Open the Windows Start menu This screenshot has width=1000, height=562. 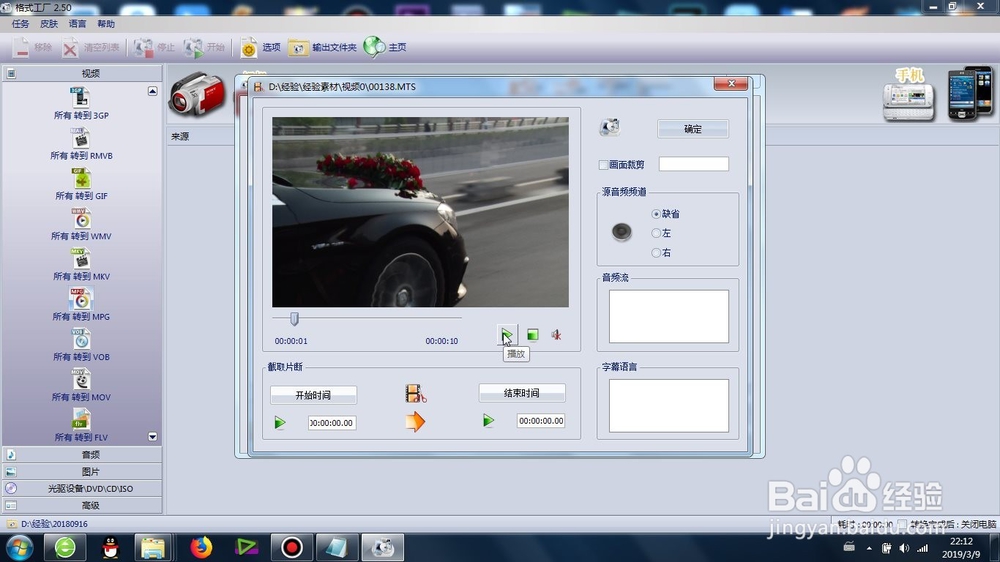click(x=20, y=547)
